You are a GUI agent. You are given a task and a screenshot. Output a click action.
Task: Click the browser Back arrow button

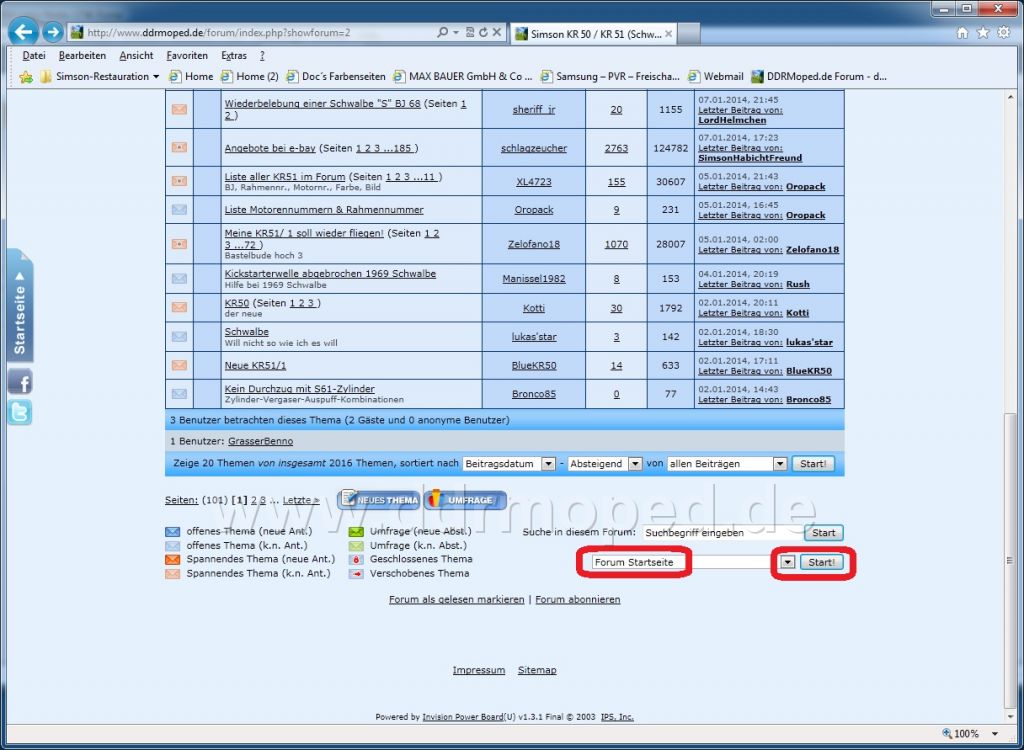(23, 31)
